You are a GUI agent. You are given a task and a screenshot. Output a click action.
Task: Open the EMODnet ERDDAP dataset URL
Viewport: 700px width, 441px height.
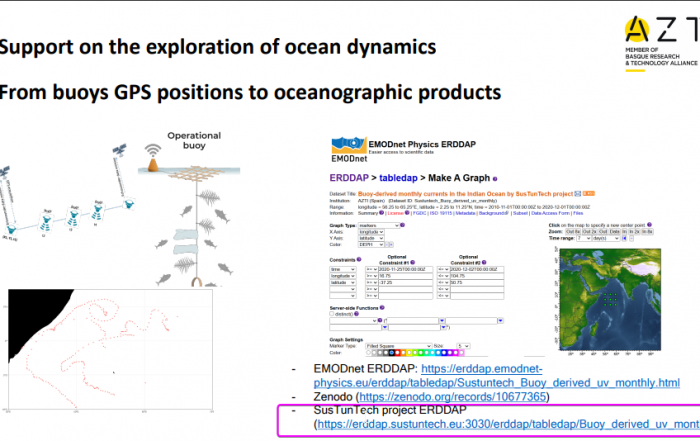(496, 376)
